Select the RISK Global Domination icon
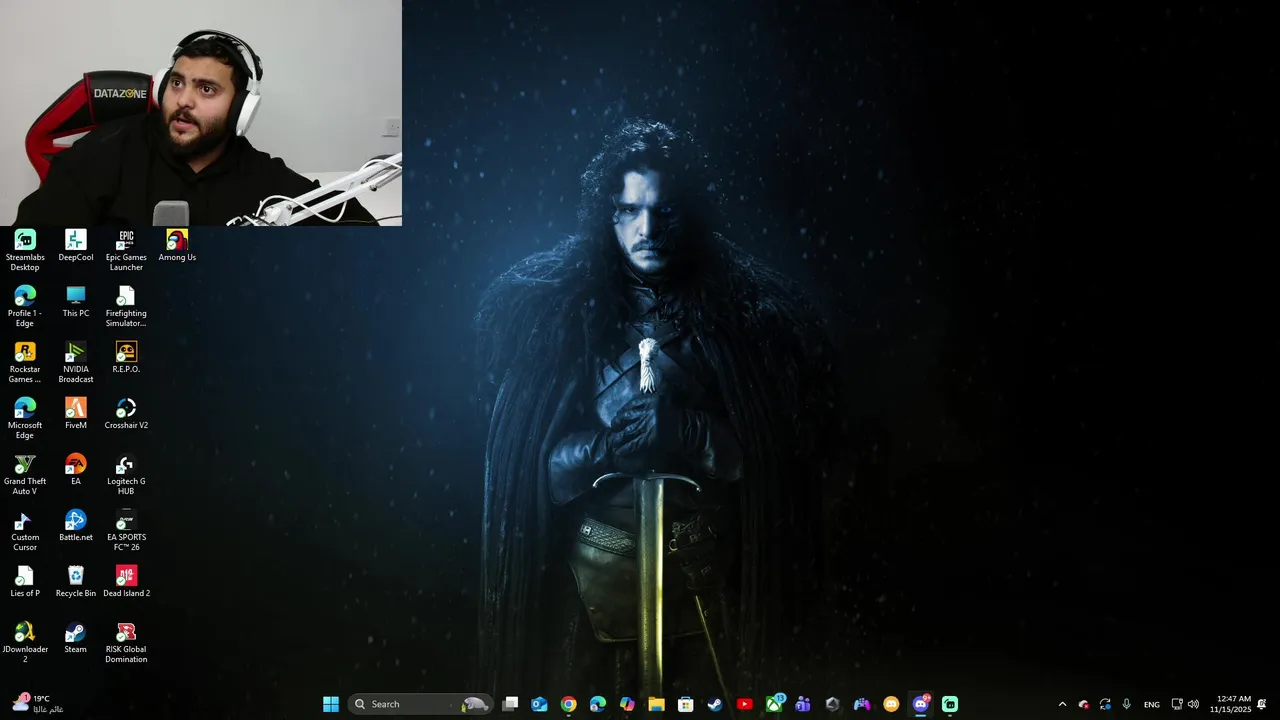 tap(126, 642)
